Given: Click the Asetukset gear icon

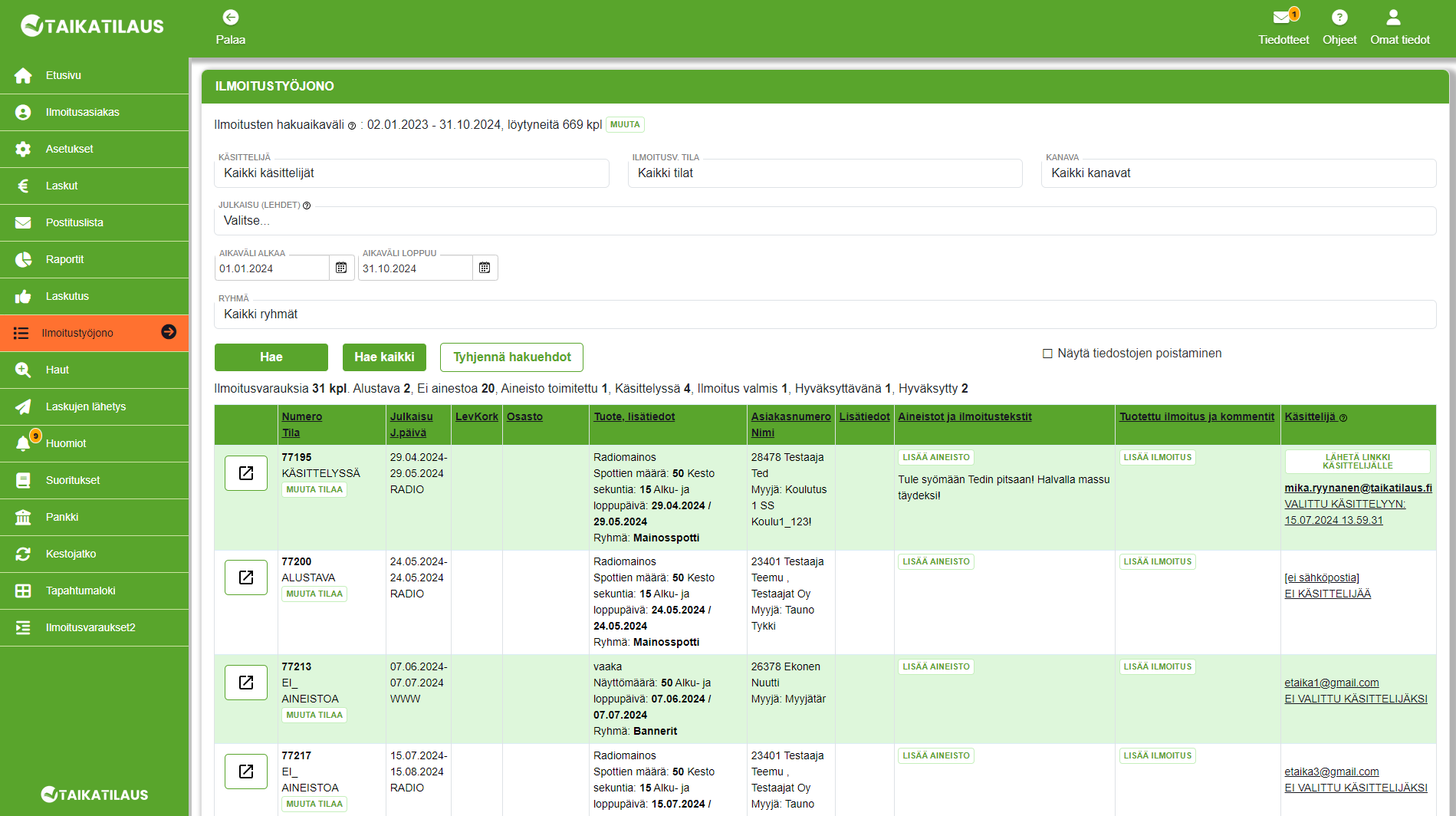Looking at the screenshot, I should coord(23,149).
